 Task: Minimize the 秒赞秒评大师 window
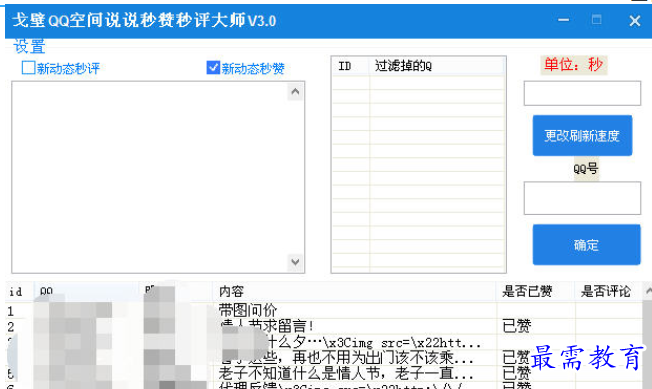[x=563, y=20]
